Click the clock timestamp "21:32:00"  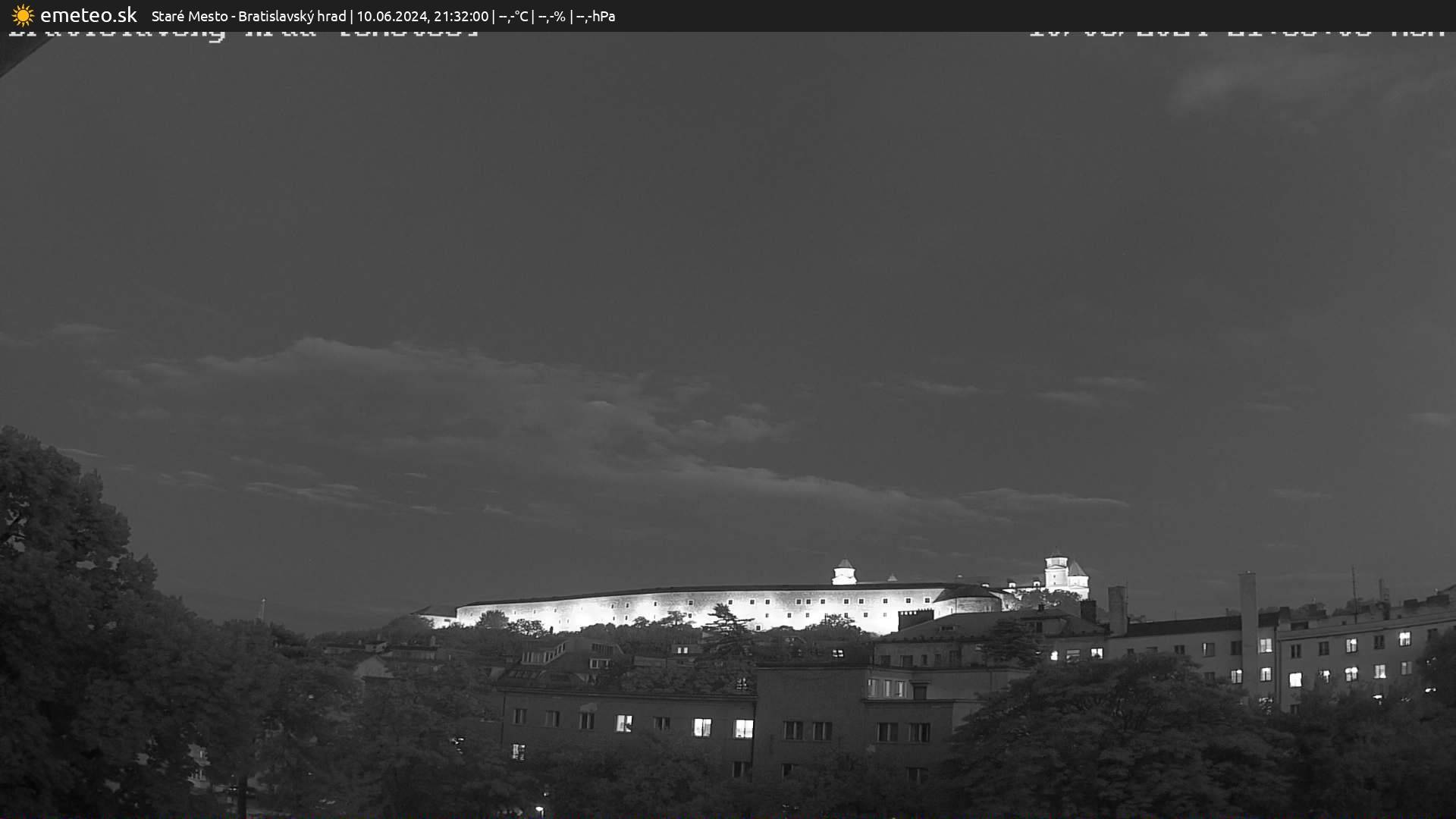pos(460,15)
